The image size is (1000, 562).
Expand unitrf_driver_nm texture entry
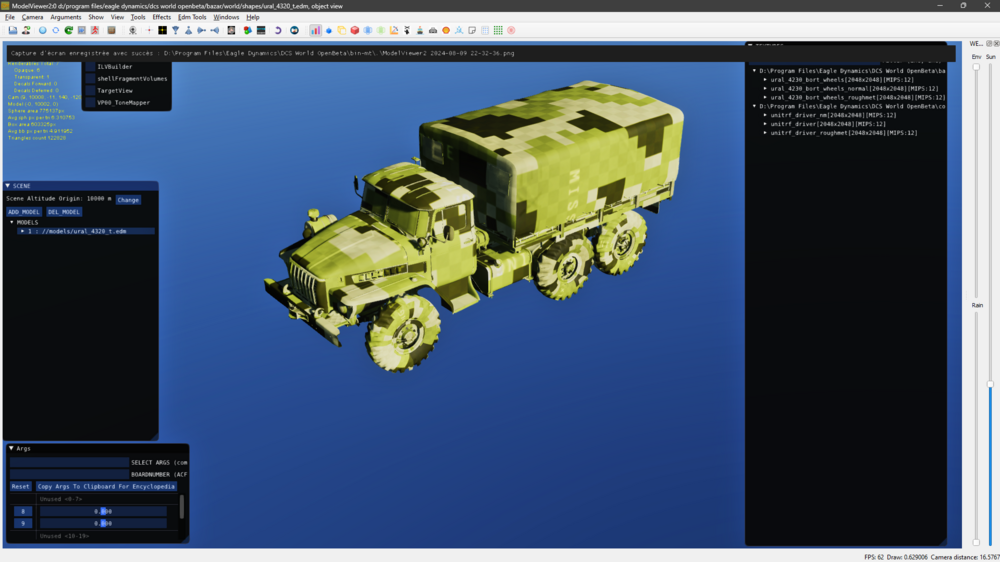point(765,115)
